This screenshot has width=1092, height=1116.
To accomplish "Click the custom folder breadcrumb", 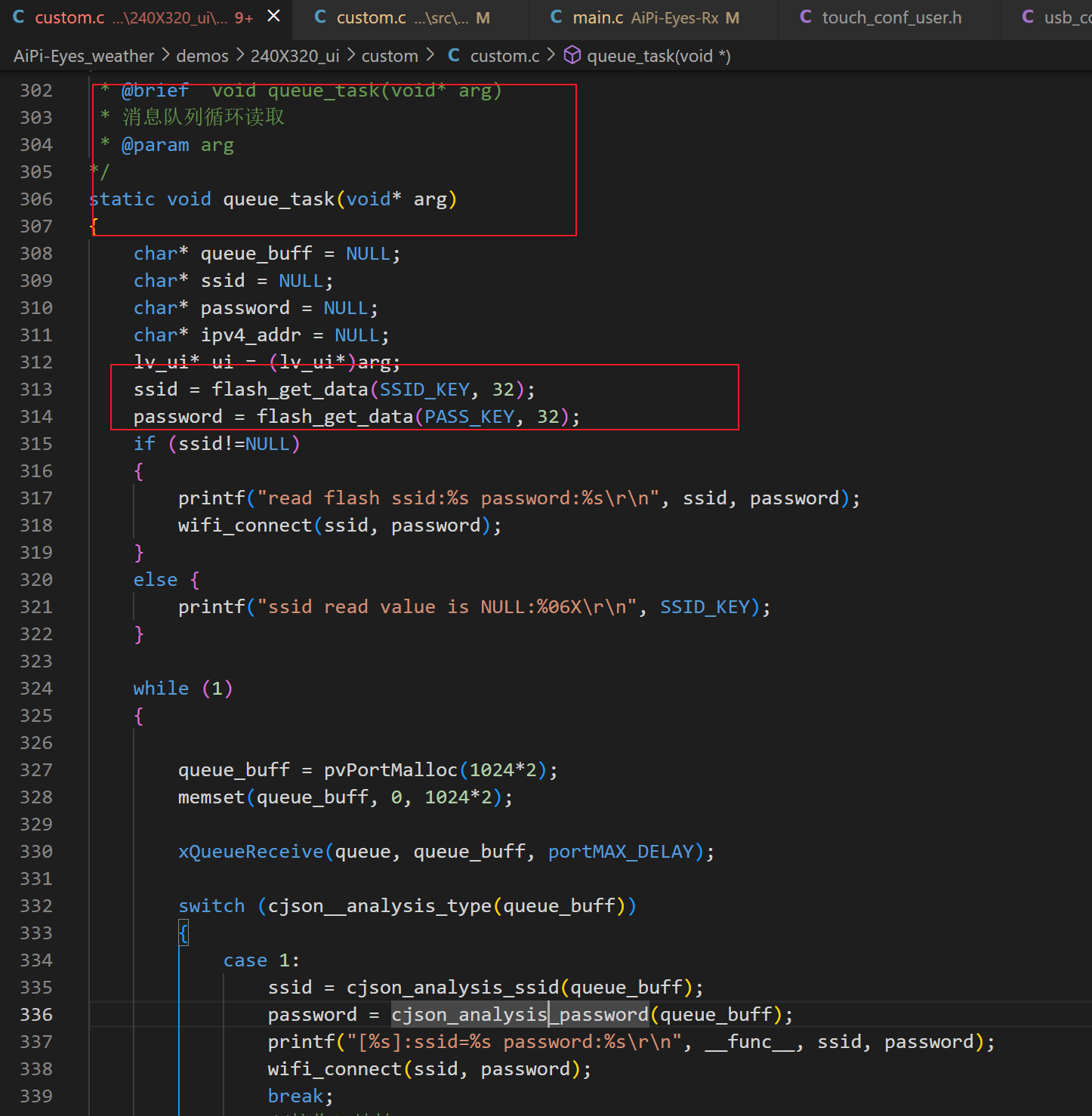I will pyautogui.click(x=390, y=56).
